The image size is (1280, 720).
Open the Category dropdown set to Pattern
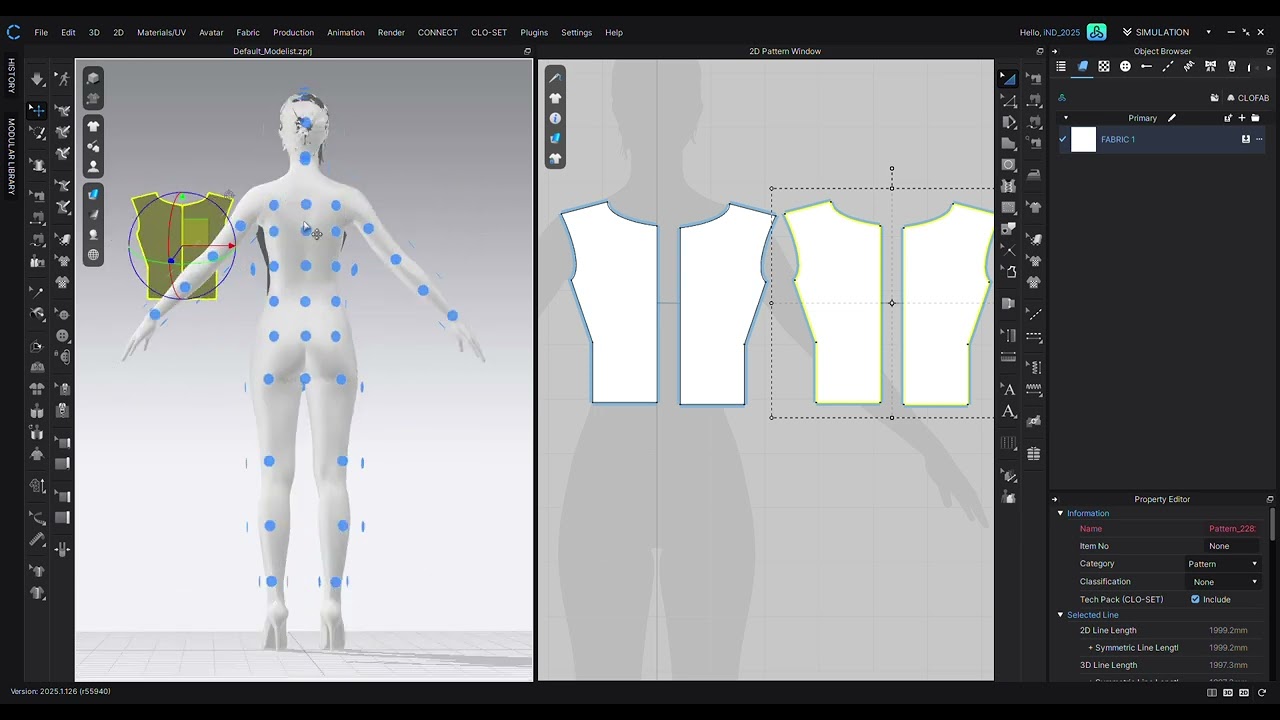click(x=1222, y=564)
